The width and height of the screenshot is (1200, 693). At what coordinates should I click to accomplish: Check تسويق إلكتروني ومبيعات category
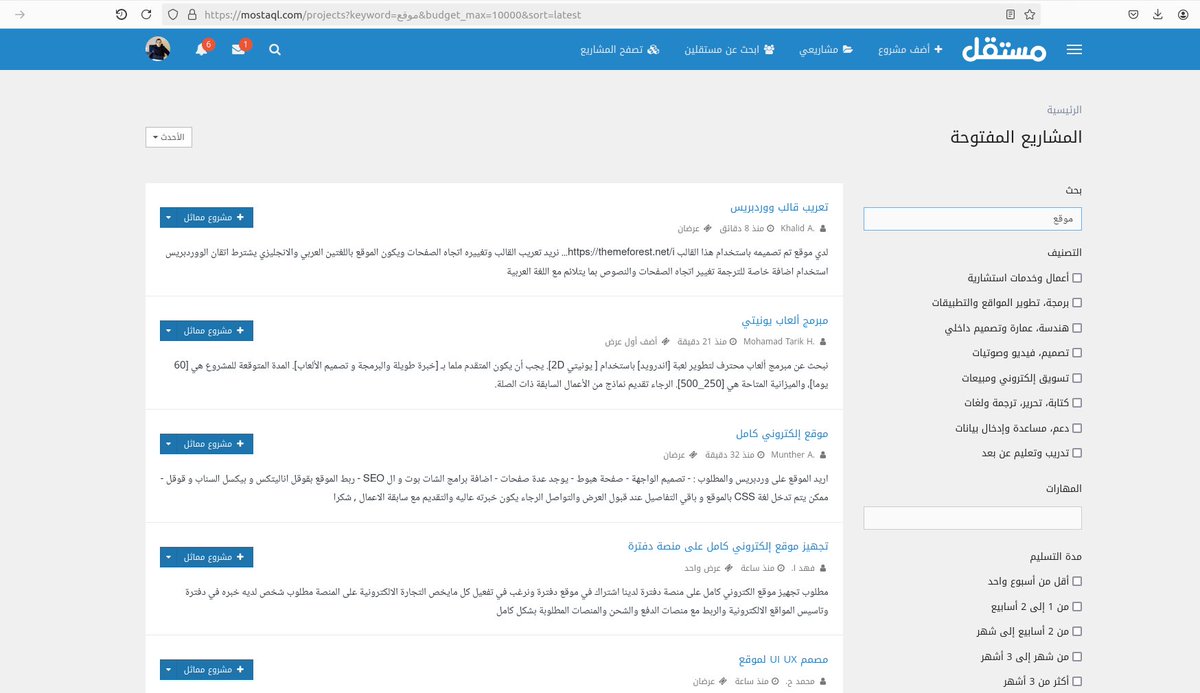(x=1076, y=378)
